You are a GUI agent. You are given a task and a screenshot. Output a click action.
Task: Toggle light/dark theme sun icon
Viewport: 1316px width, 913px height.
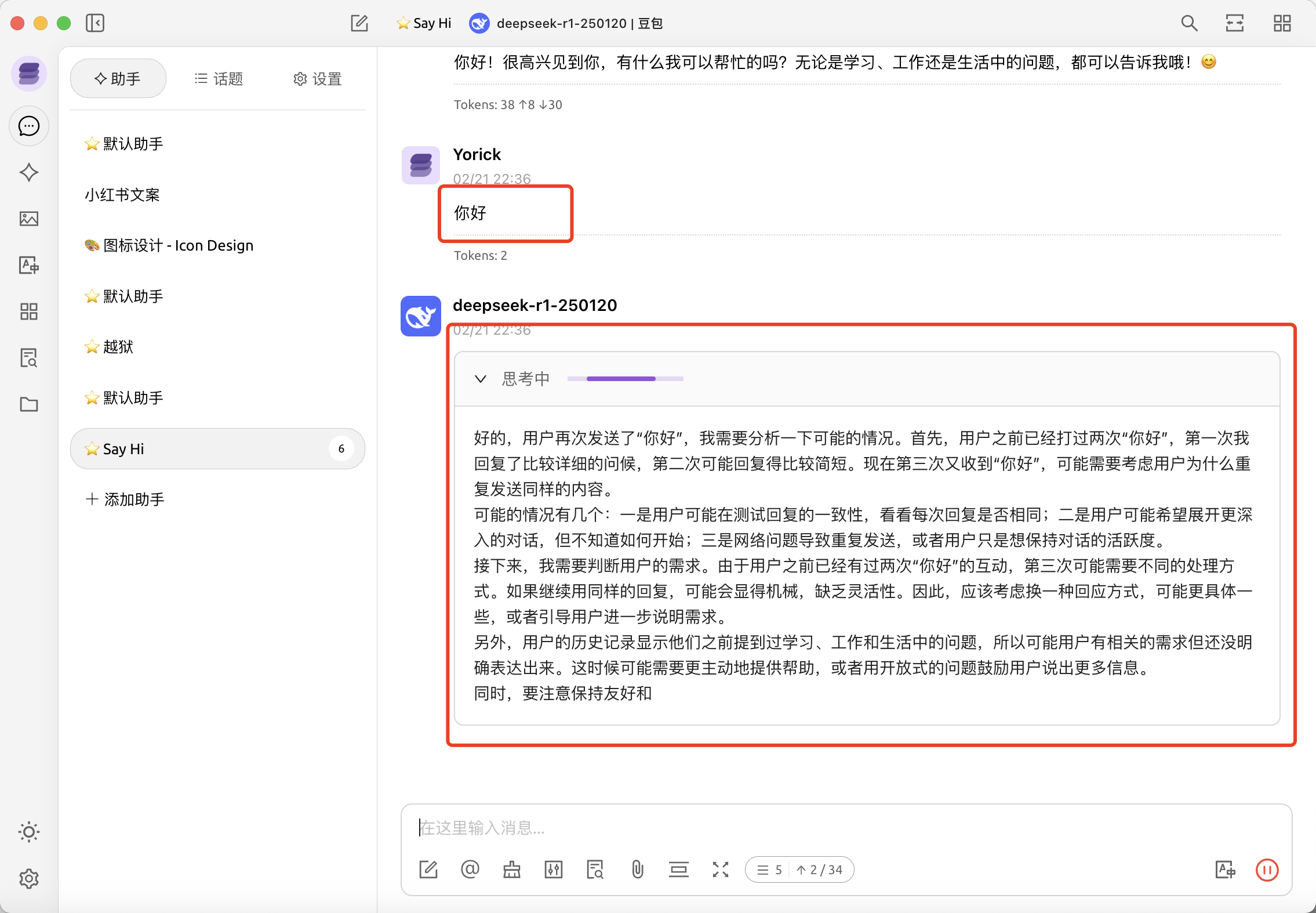pos(28,832)
